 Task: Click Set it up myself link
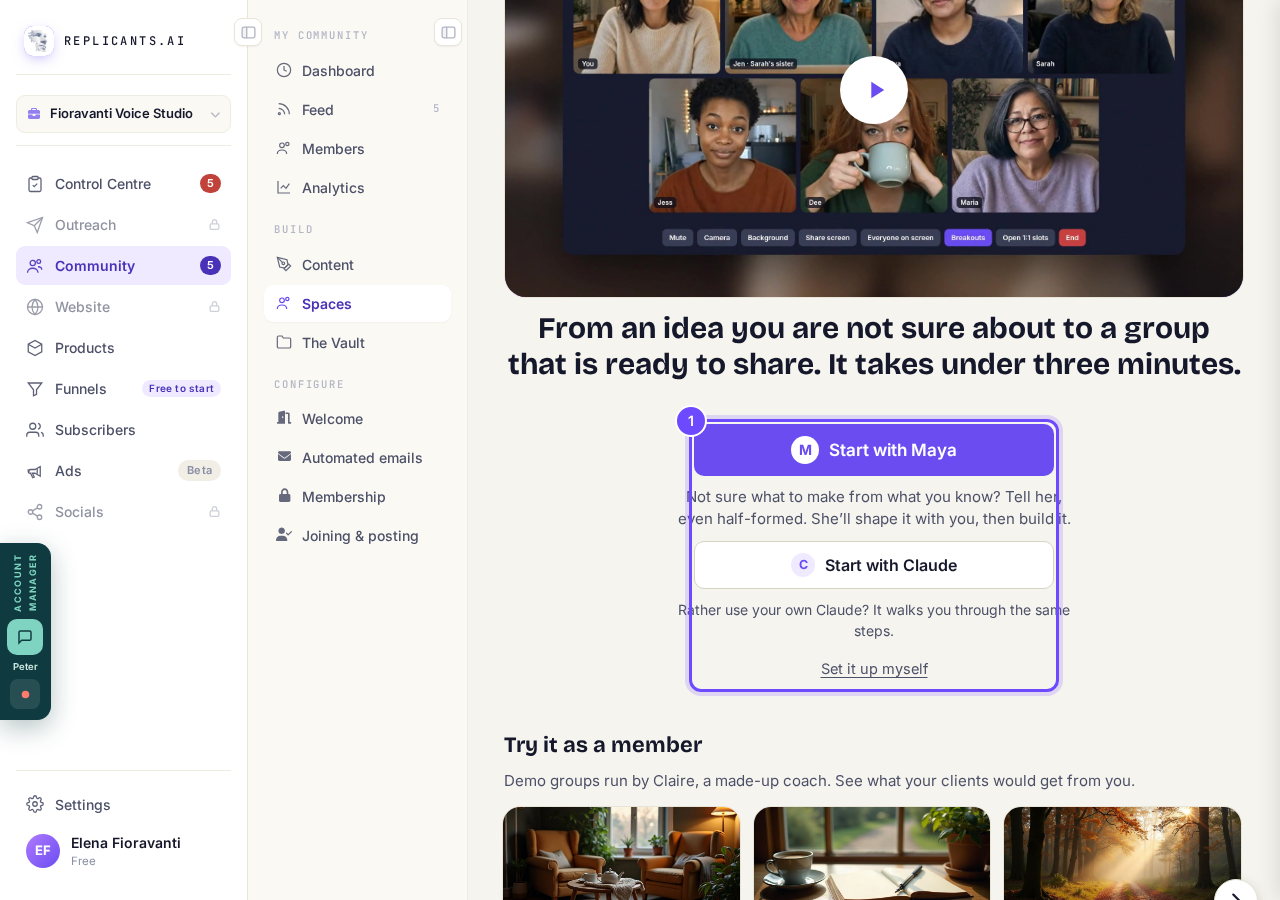pos(874,669)
